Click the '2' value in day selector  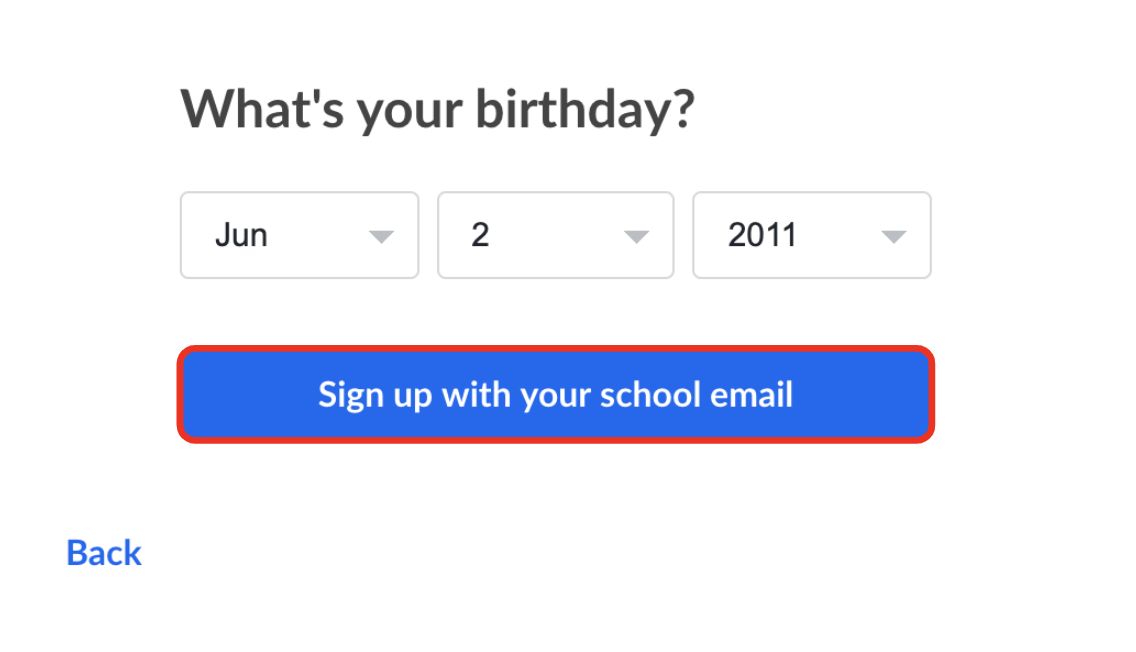480,236
